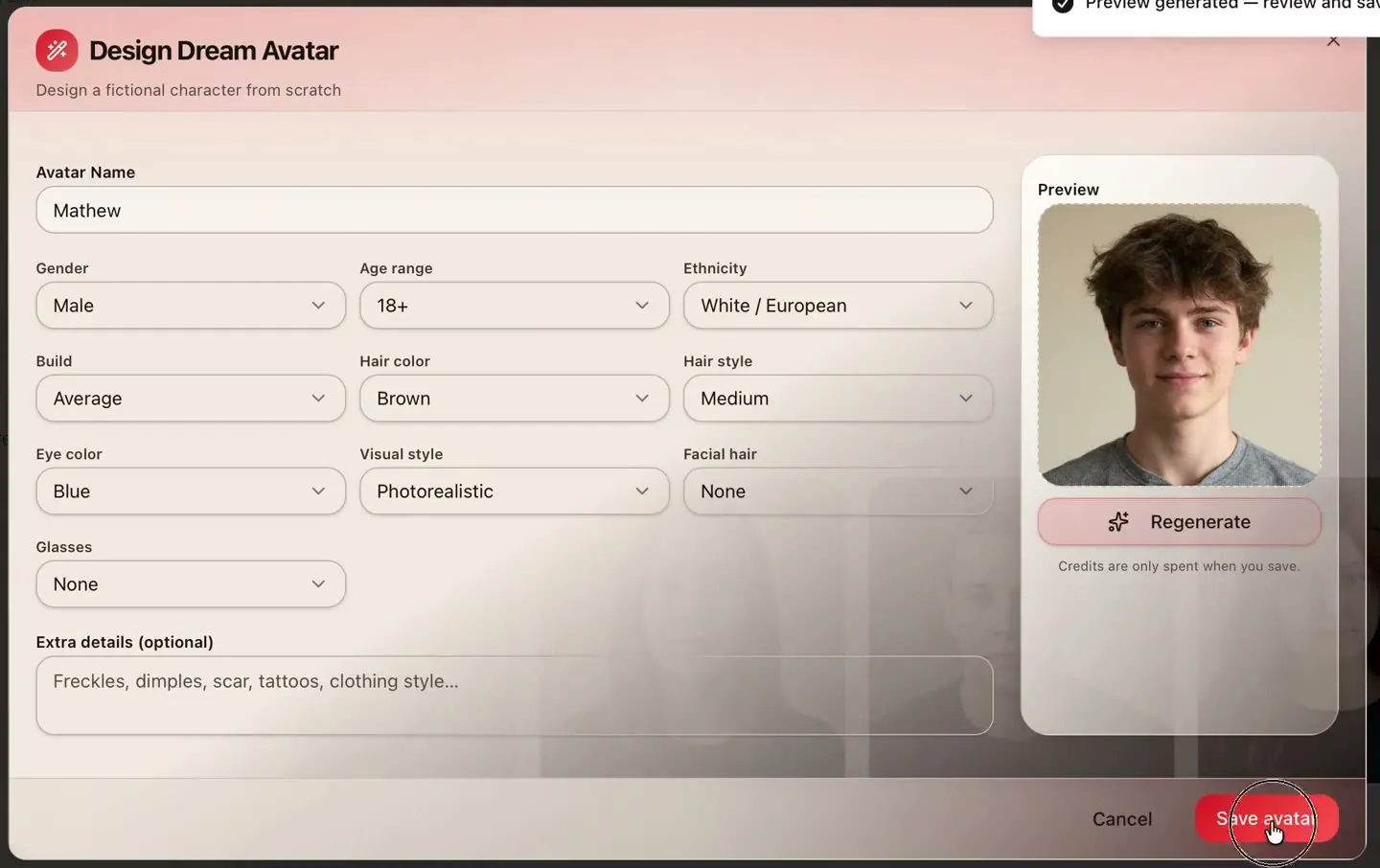The width and height of the screenshot is (1380, 868).
Task: Change Build from Average
Action: click(x=191, y=399)
